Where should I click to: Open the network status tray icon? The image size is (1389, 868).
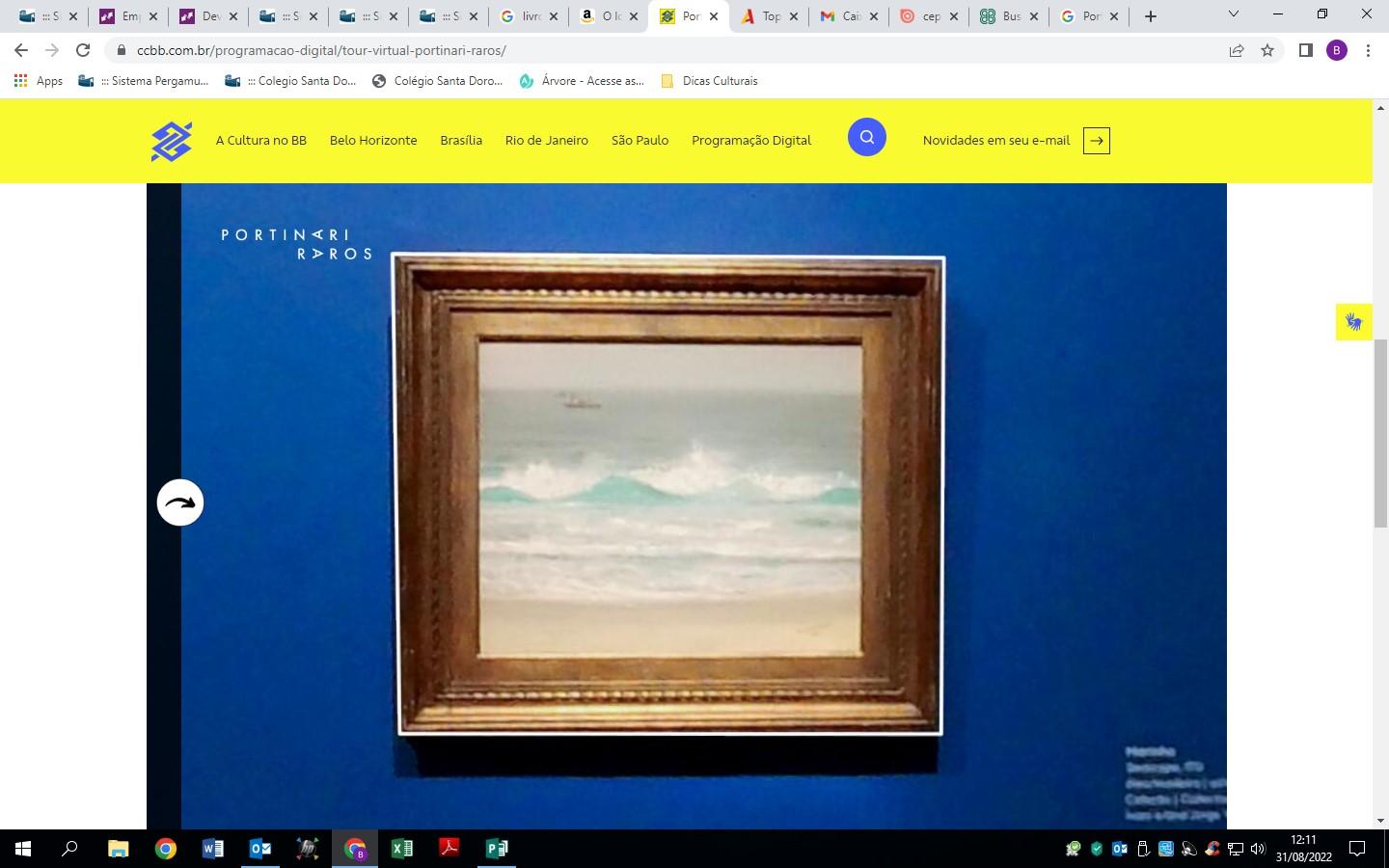(1235, 849)
